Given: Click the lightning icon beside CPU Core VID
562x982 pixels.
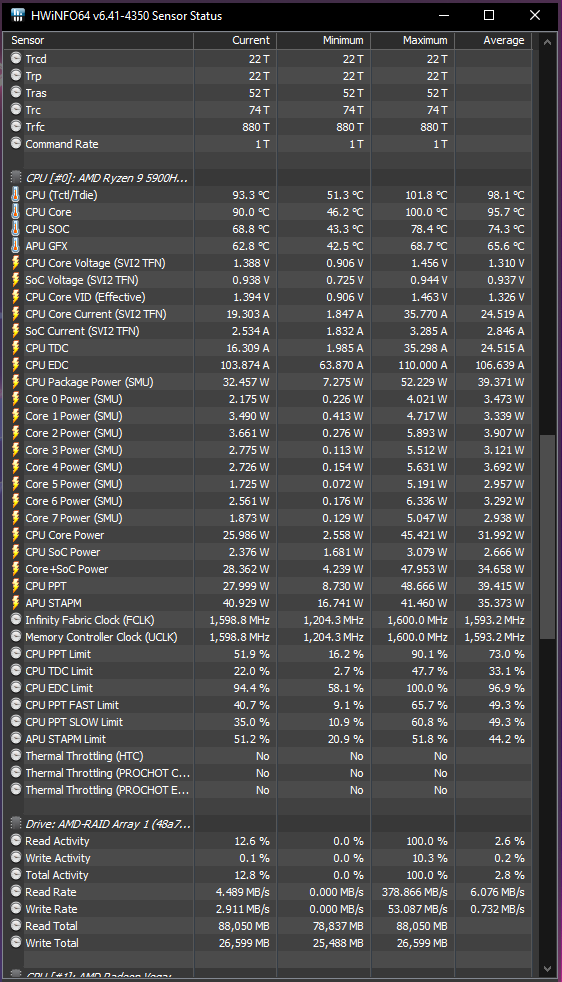Looking at the screenshot, I should [x=16, y=297].
